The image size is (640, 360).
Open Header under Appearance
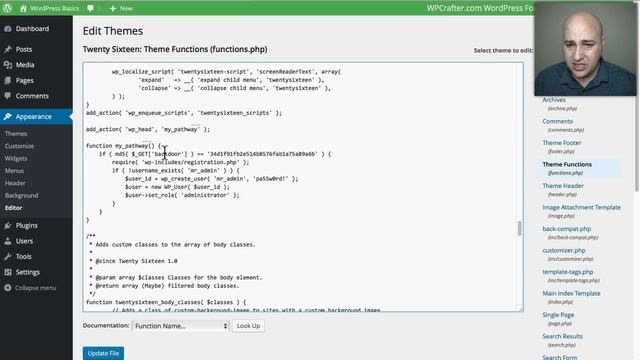(x=15, y=183)
